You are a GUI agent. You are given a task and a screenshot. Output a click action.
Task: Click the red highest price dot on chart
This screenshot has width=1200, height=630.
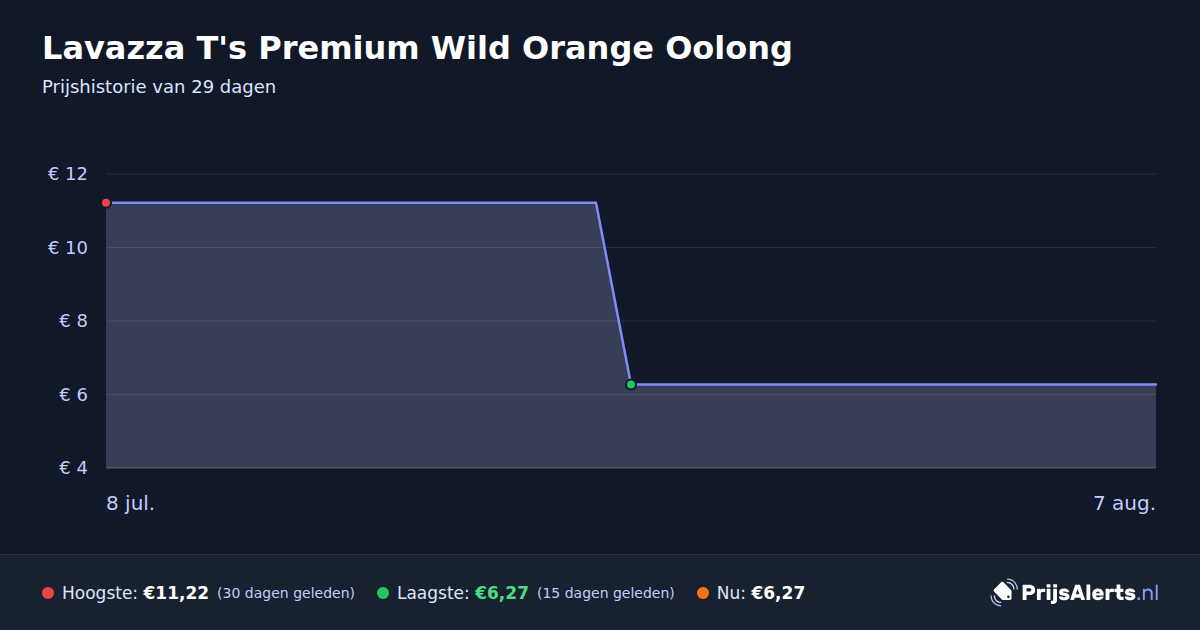tap(106, 203)
